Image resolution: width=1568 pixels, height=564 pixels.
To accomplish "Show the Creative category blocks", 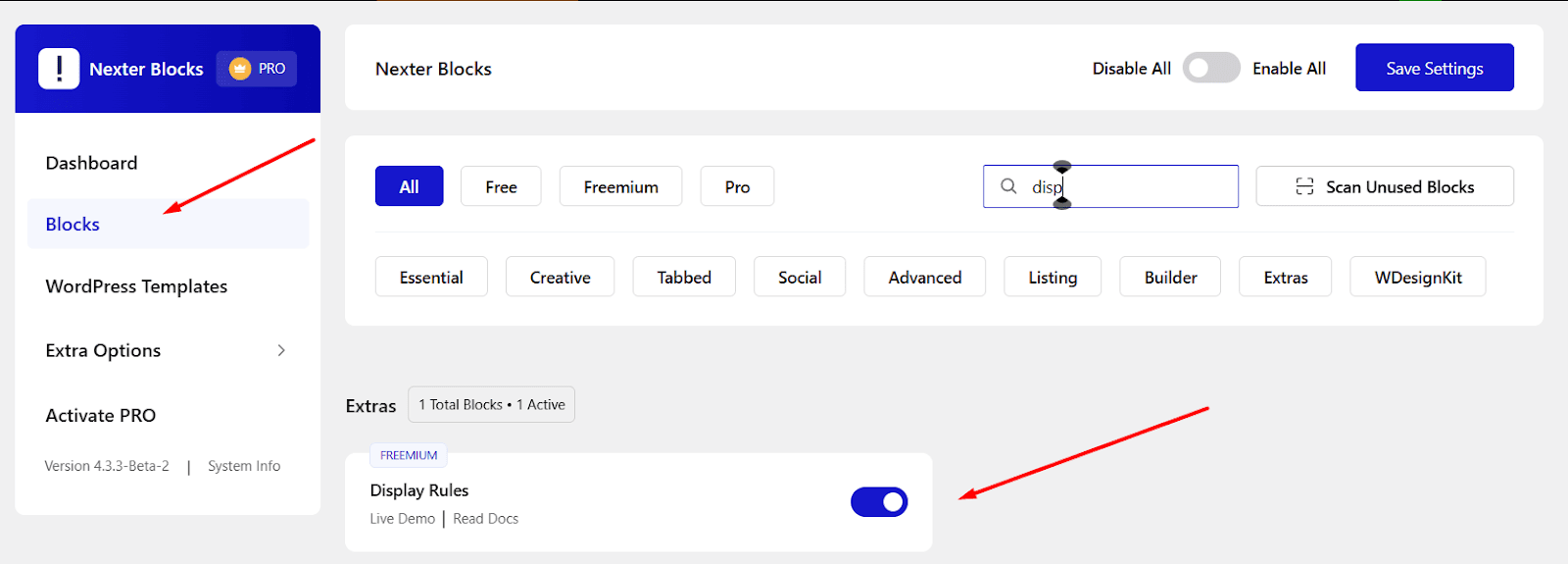I will [x=560, y=278].
